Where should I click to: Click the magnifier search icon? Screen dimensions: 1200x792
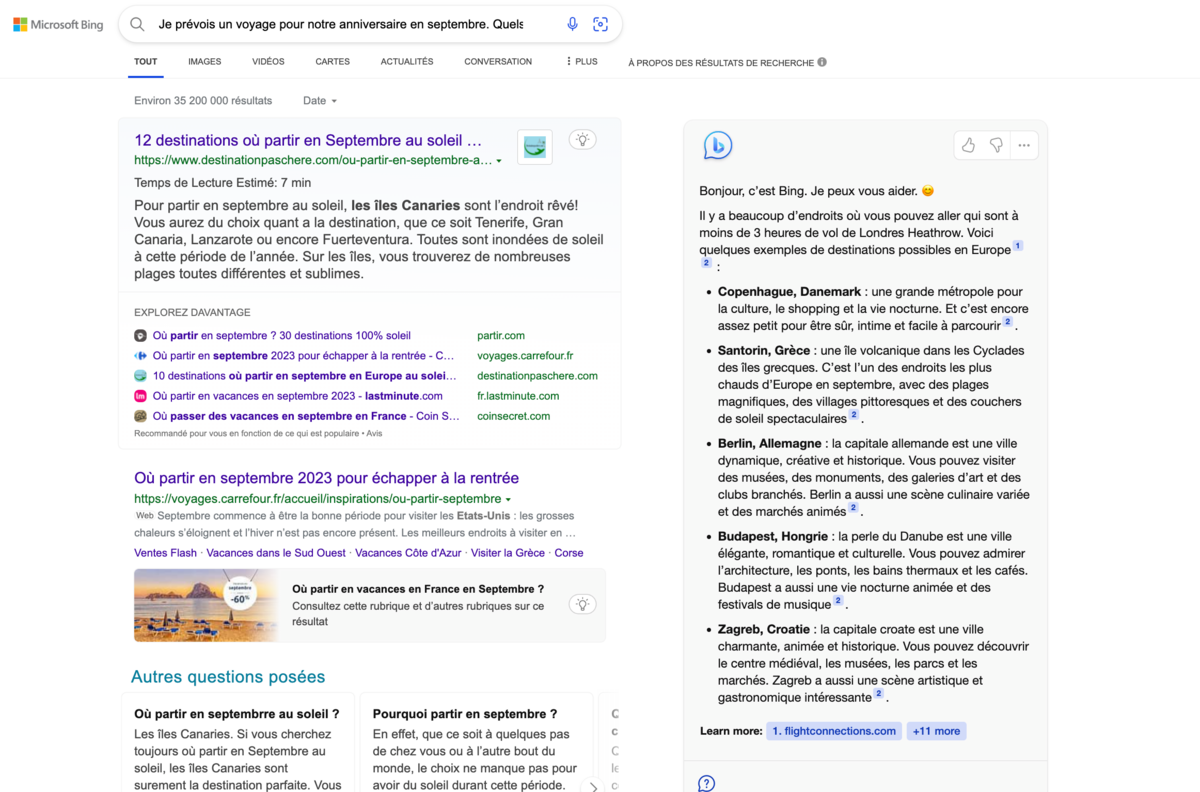coord(138,24)
